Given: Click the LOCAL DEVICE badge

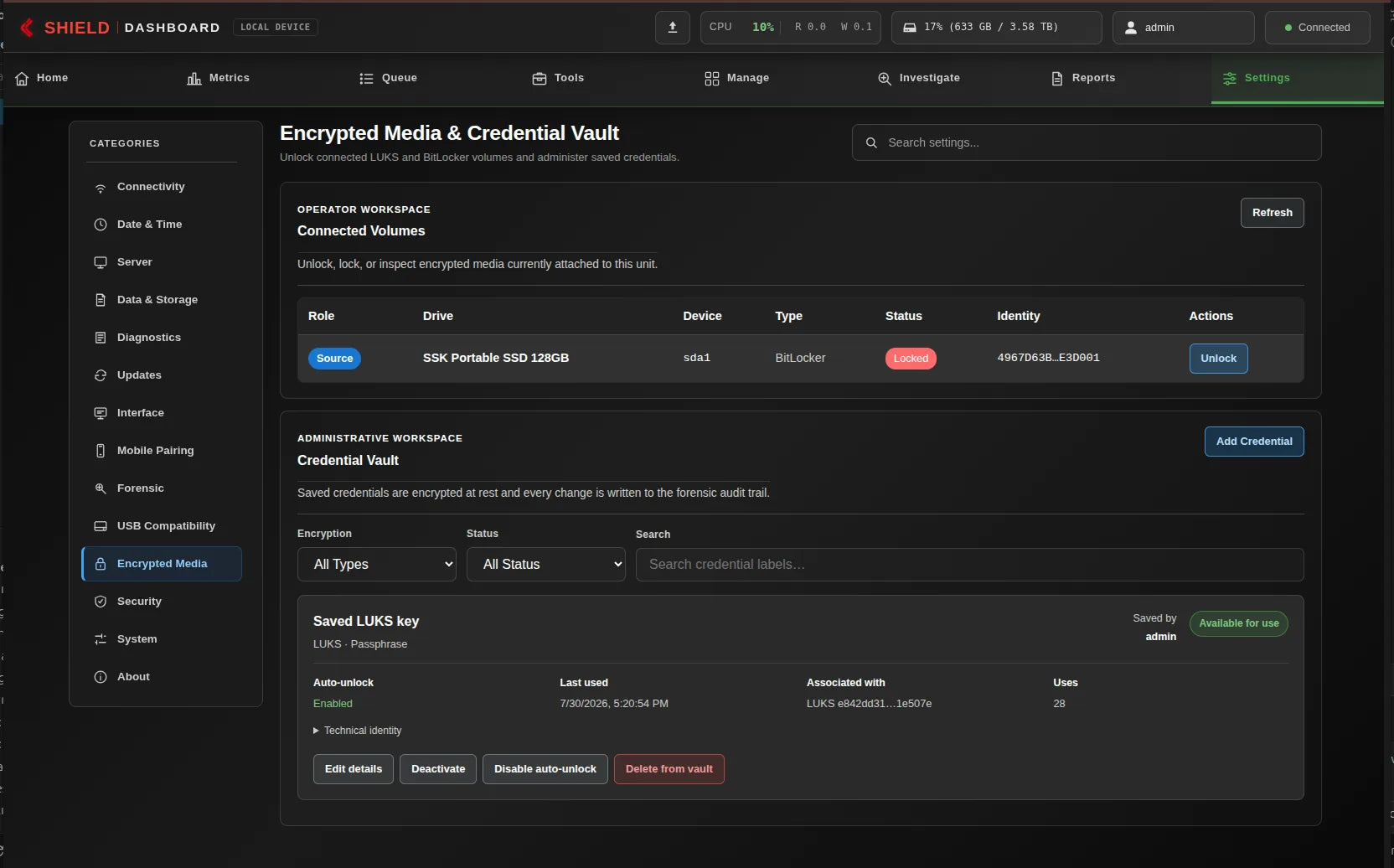Looking at the screenshot, I should 275,28.
